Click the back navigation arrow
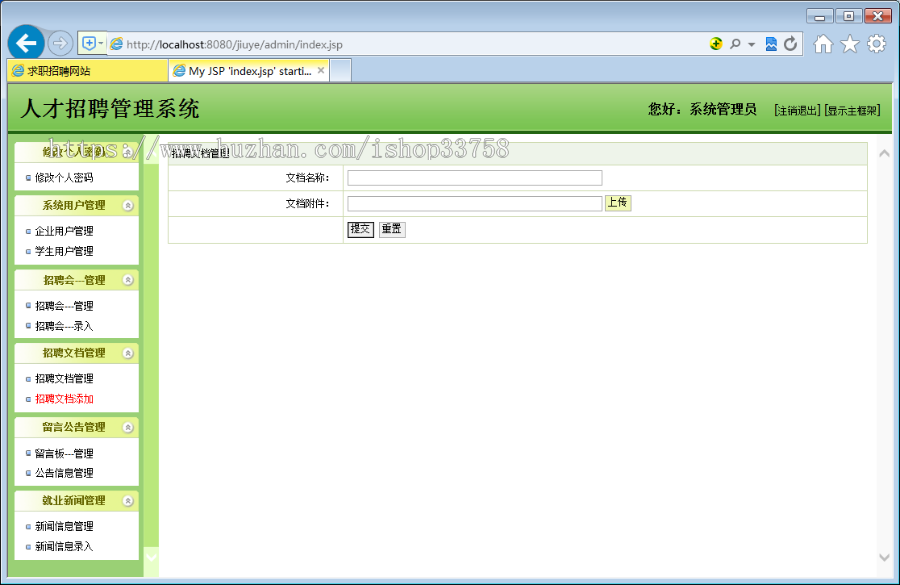Viewport: 900px width, 585px height. (26, 43)
